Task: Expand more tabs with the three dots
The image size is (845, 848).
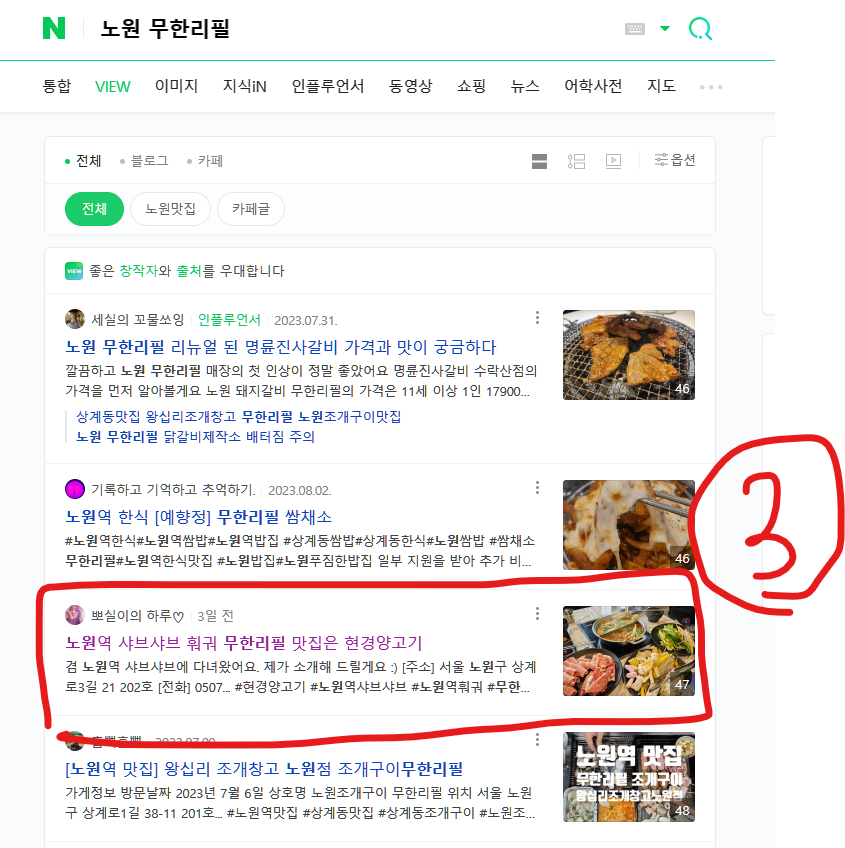Action: tap(711, 87)
